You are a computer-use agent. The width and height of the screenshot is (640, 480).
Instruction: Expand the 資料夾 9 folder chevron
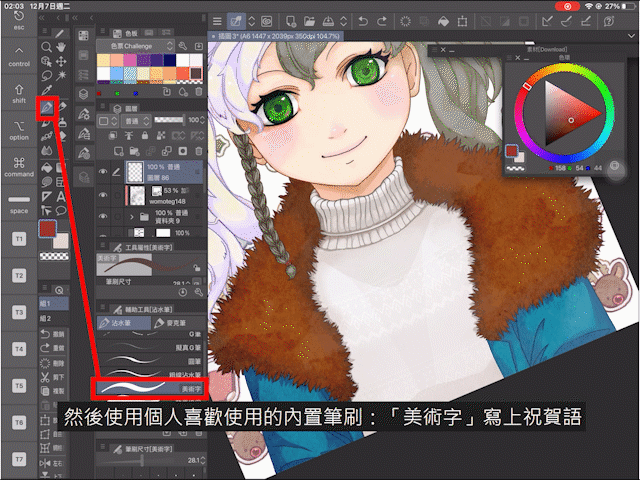pyautogui.click(x=131, y=217)
